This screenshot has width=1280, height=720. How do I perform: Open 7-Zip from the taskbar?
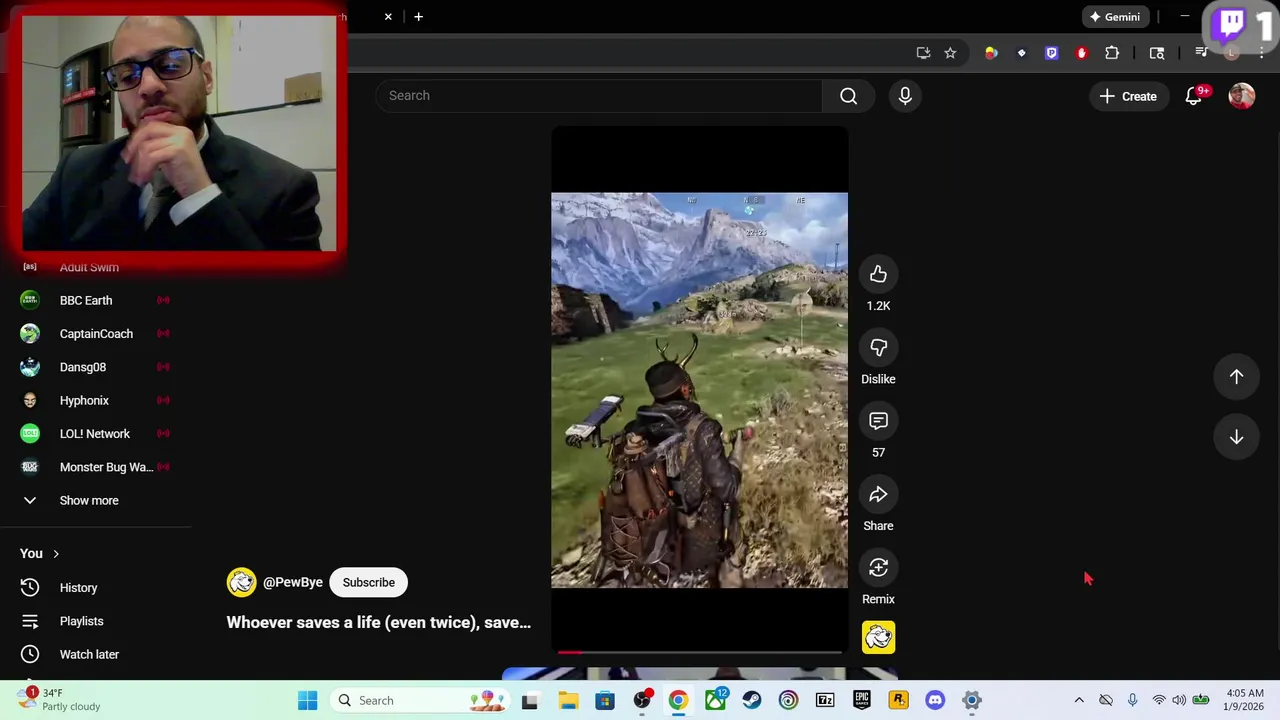pyautogui.click(x=824, y=700)
